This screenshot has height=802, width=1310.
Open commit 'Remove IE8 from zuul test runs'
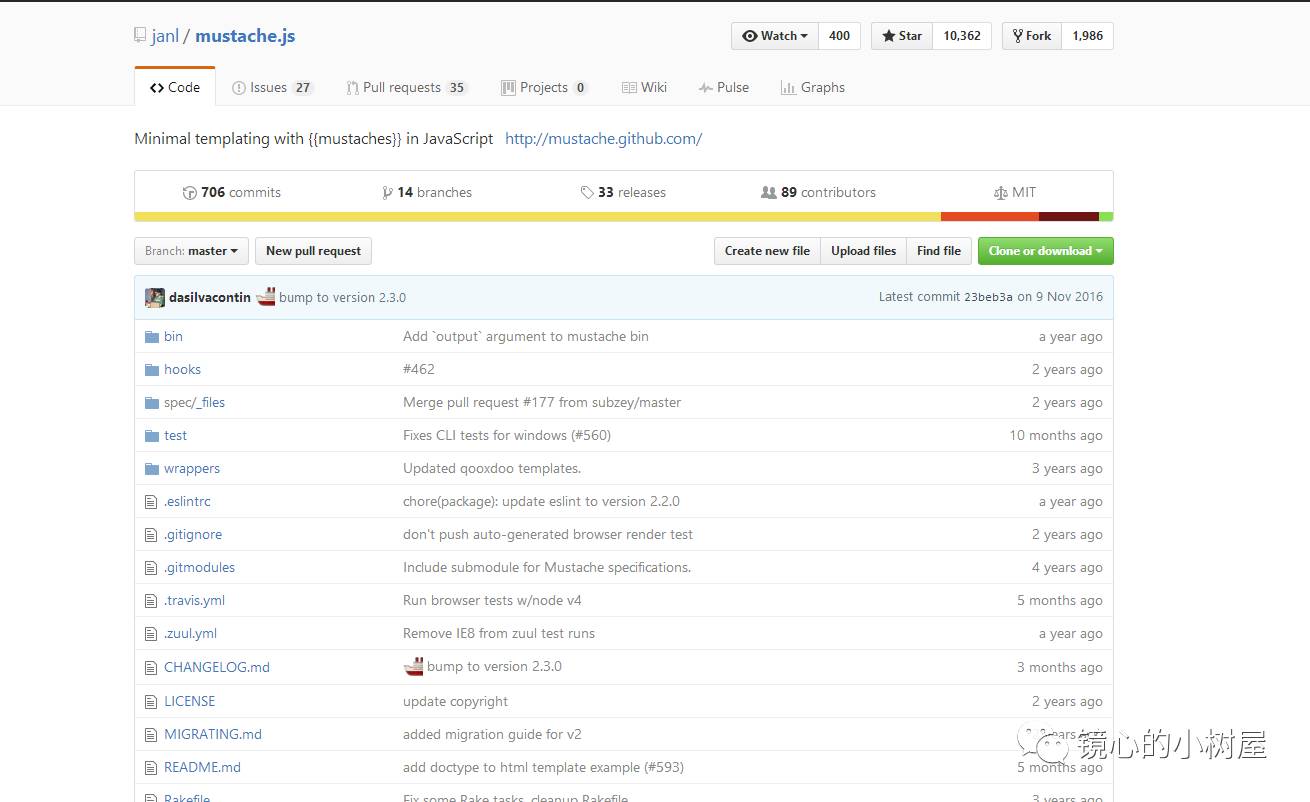pyautogui.click(x=499, y=634)
